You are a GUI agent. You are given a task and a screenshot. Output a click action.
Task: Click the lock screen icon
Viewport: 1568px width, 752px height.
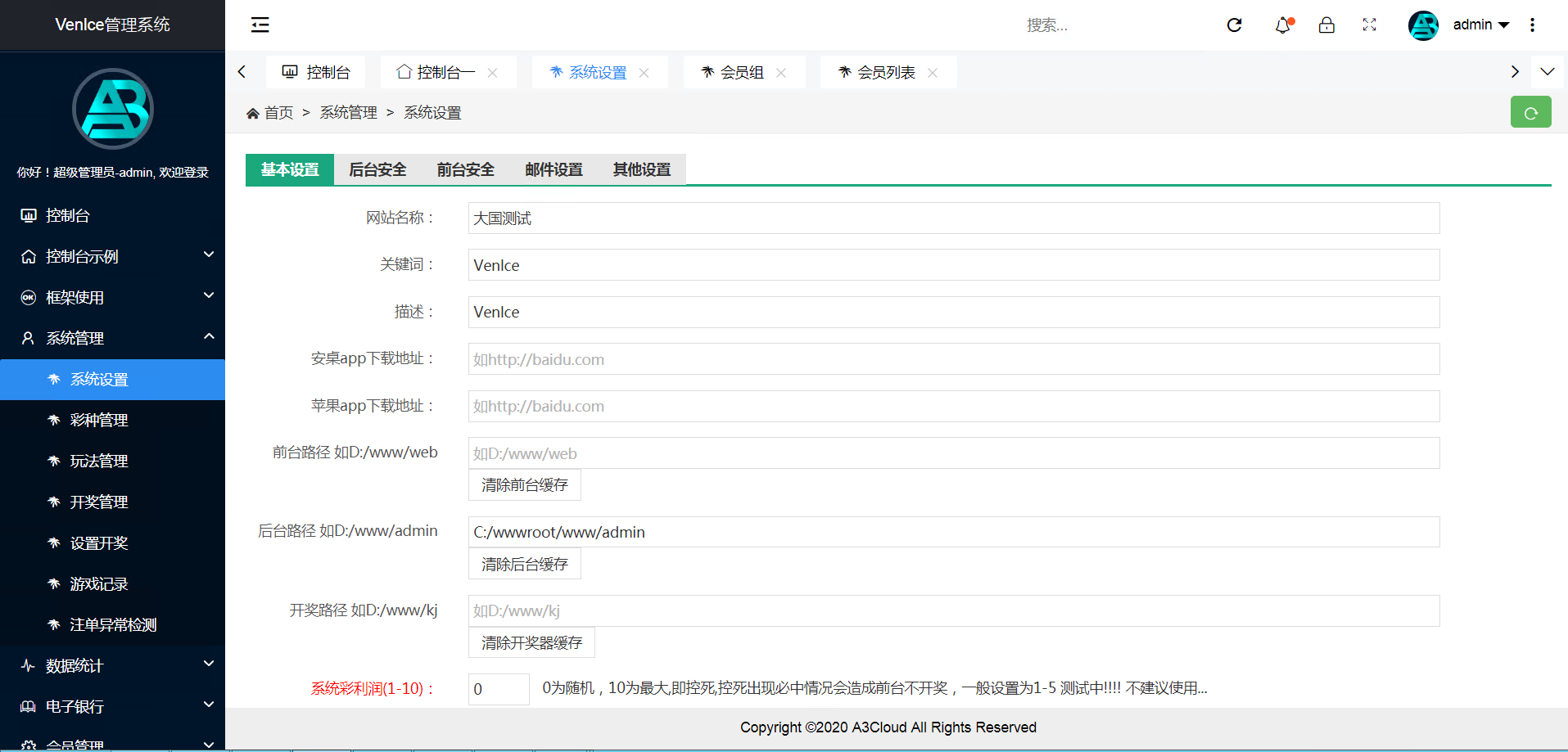coord(1326,25)
